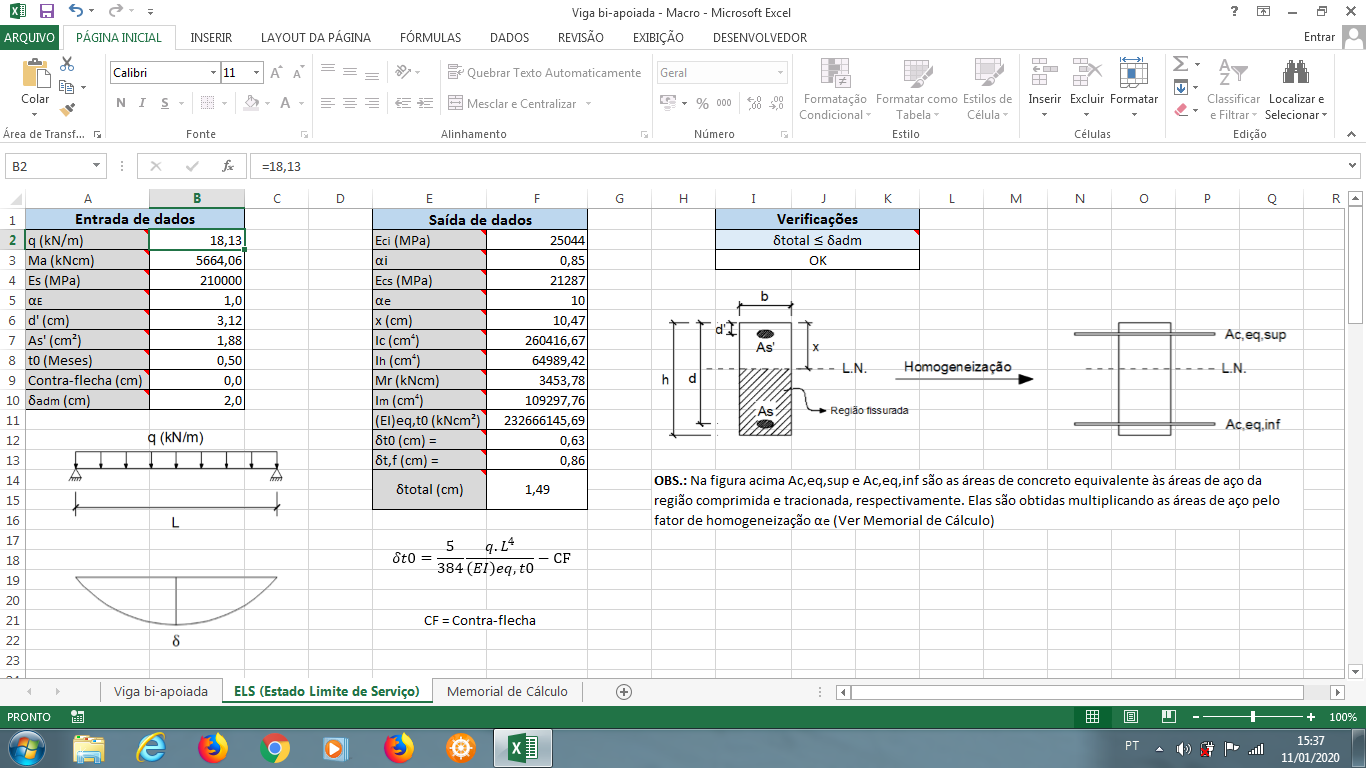Open the Viga bi-apoiada sheet tab
Viewport: 1366px width, 768px height.
pos(161,691)
